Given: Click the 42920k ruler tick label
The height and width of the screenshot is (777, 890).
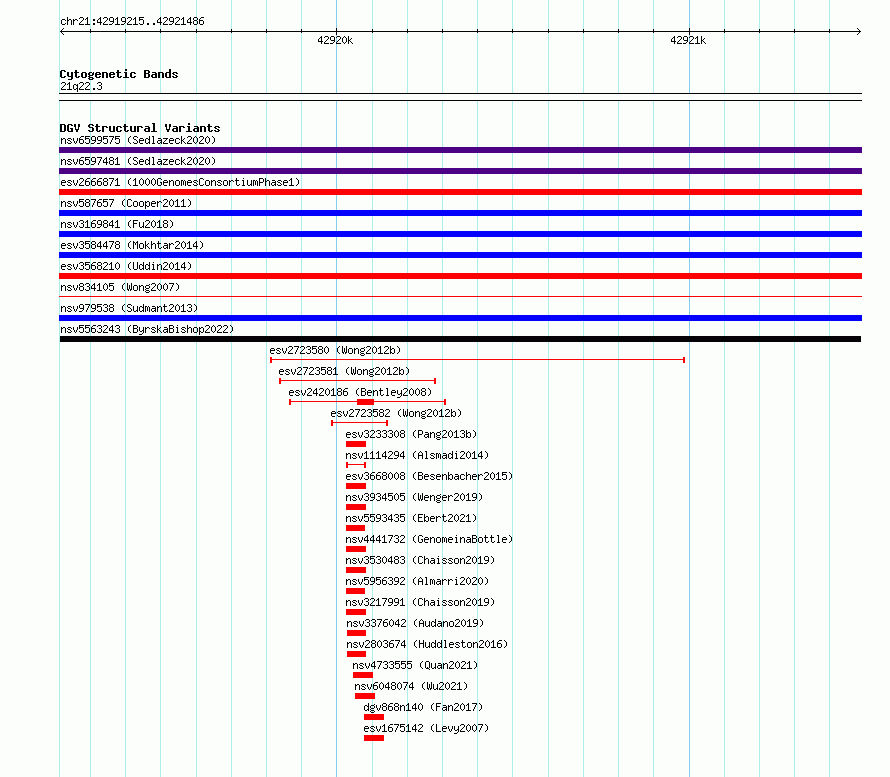Looking at the screenshot, I should point(335,40).
